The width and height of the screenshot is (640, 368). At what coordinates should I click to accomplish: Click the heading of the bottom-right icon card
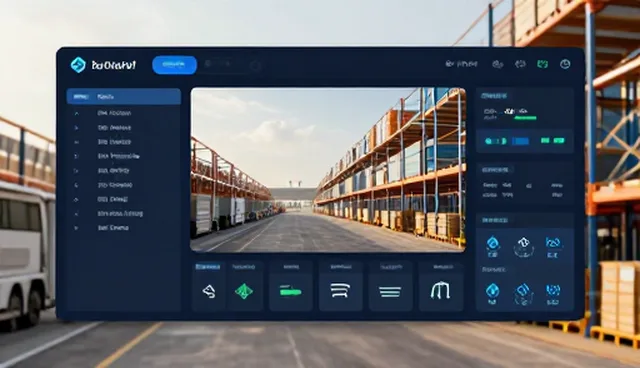495,220
